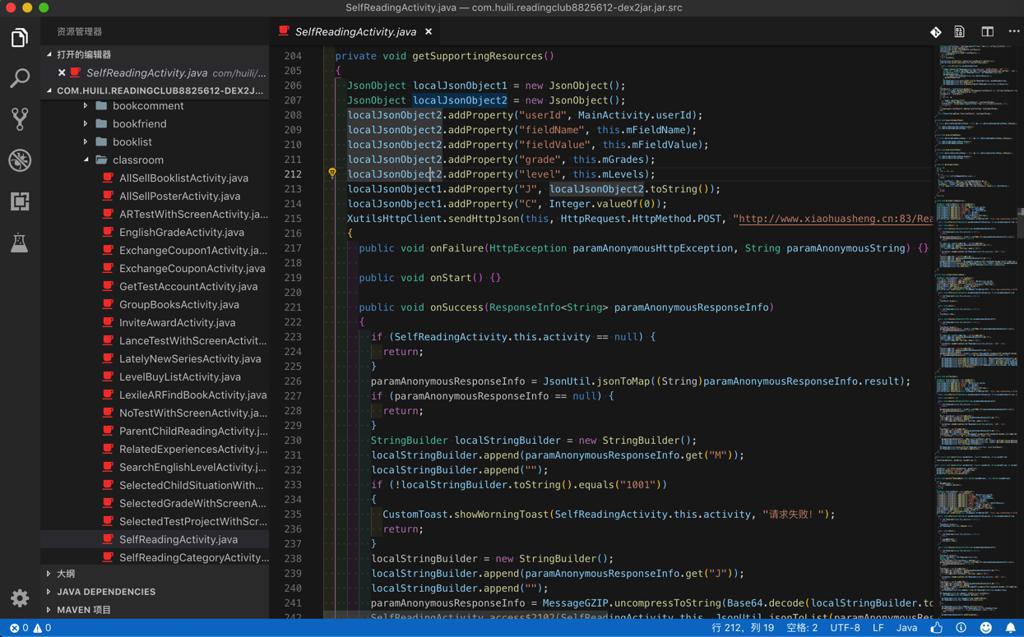Click the code minimap overview
1024x637 pixels.
pyautogui.click(x=976, y=330)
